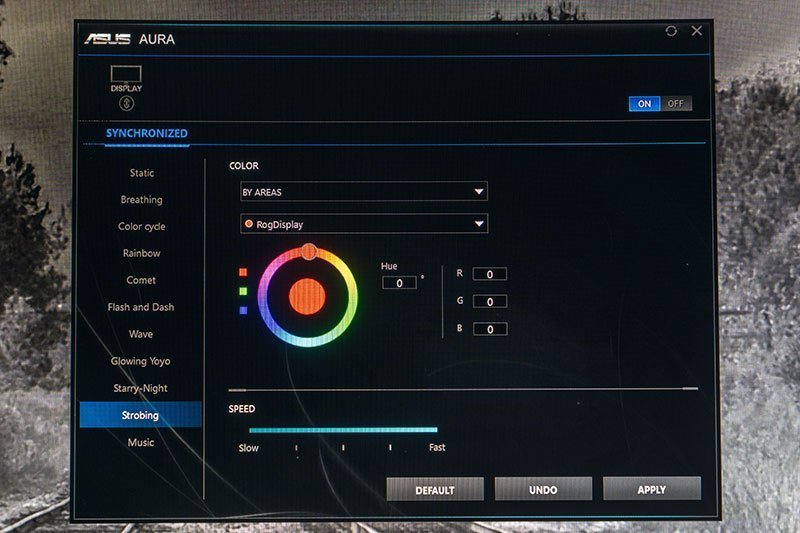The width and height of the screenshot is (800, 533).
Task: Select the Music effect
Action: pyautogui.click(x=141, y=442)
